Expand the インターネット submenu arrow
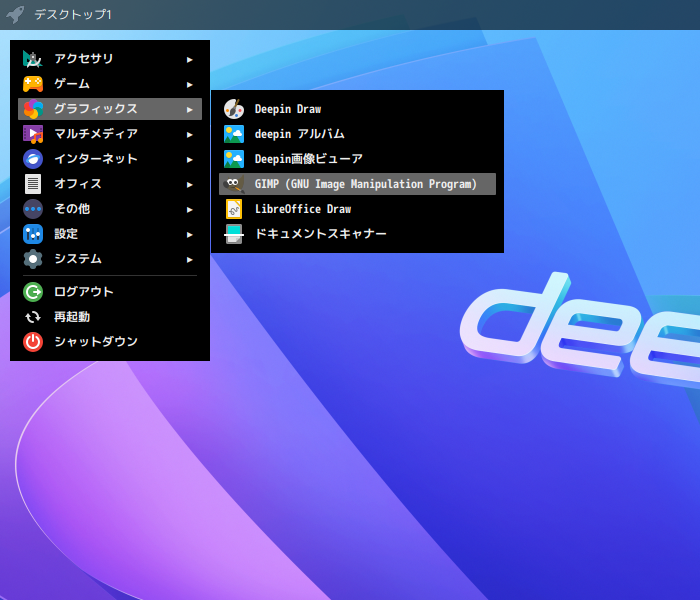Viewport: 700px width, 600px height. (x=190, y=159)
